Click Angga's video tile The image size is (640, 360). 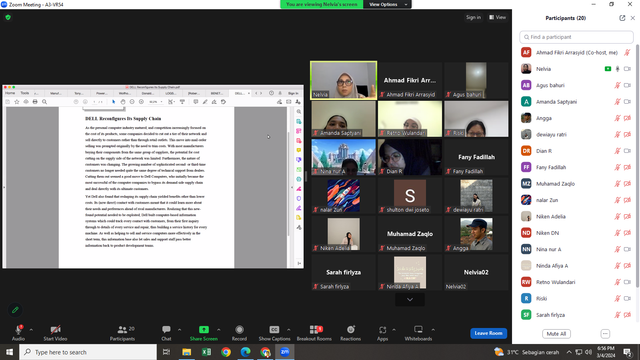476,234
